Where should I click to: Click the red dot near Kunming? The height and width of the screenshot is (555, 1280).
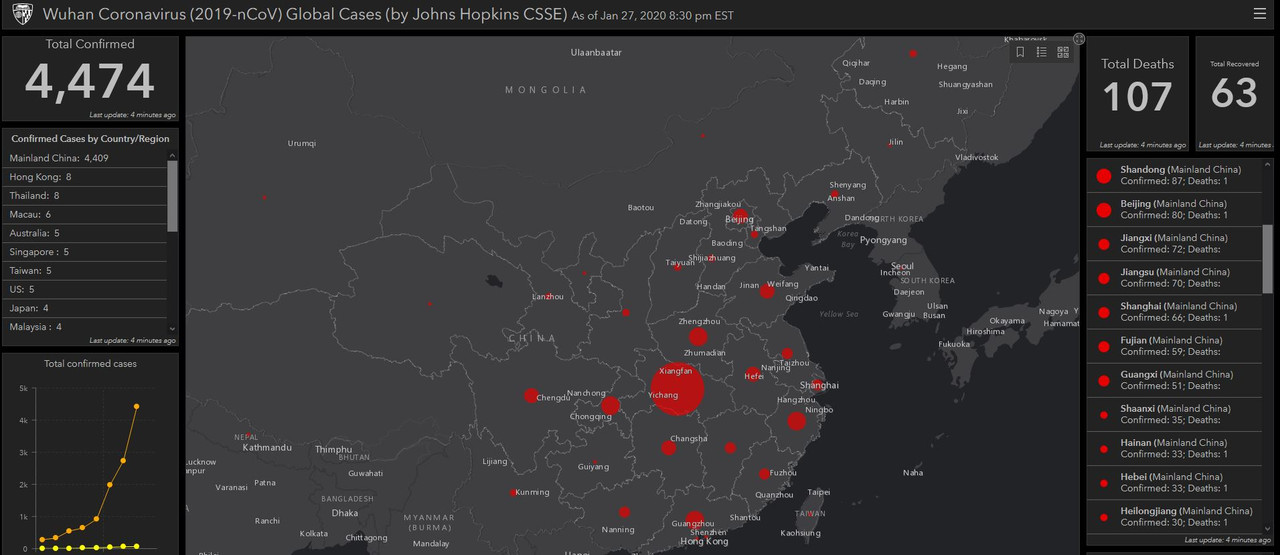(513, 492)
